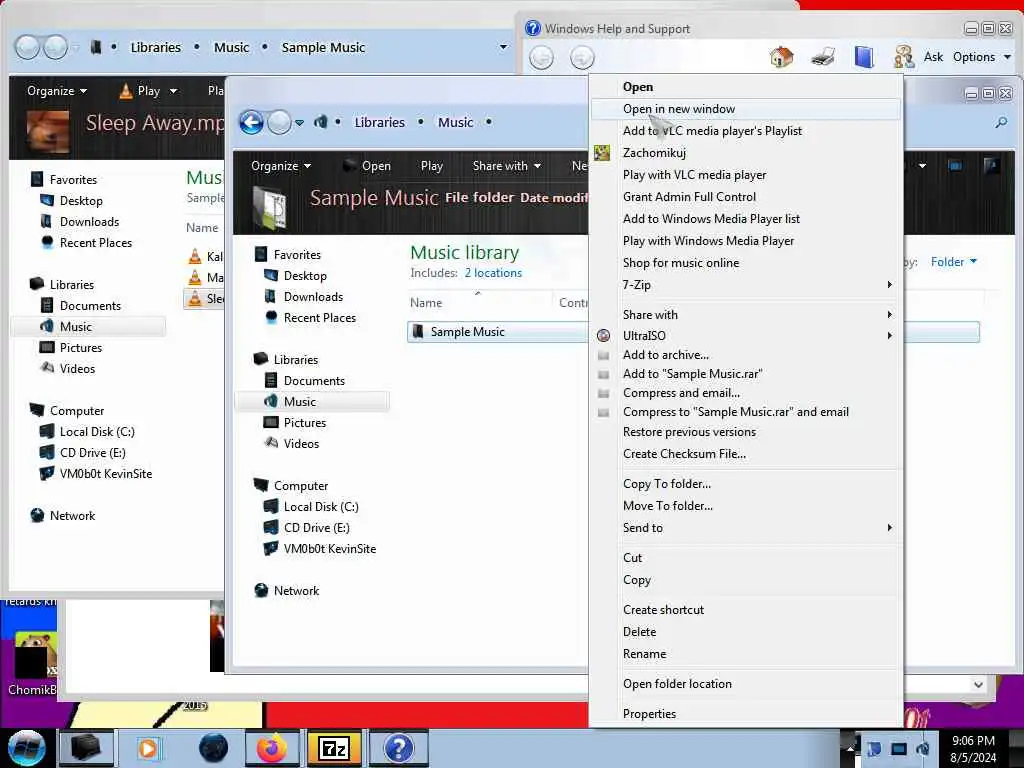Screen dimensions: 1024x768
Task: Expand the Send to submenu
Action: 746,528
